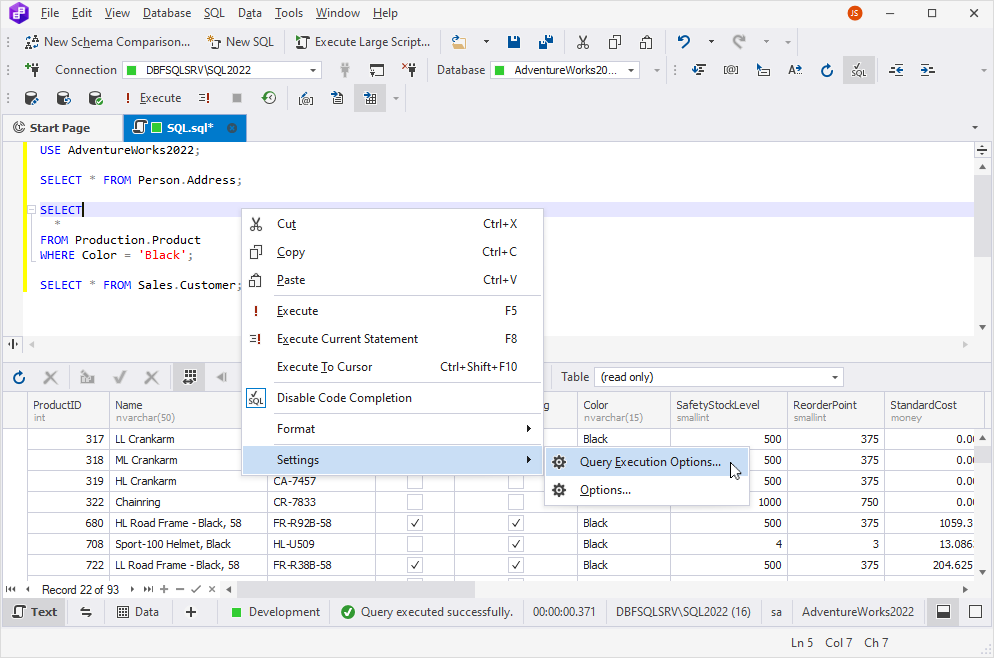Viewport: 994px width, 658px height.
Task: Click the user avatar JS icon
Action: (855, 13)
